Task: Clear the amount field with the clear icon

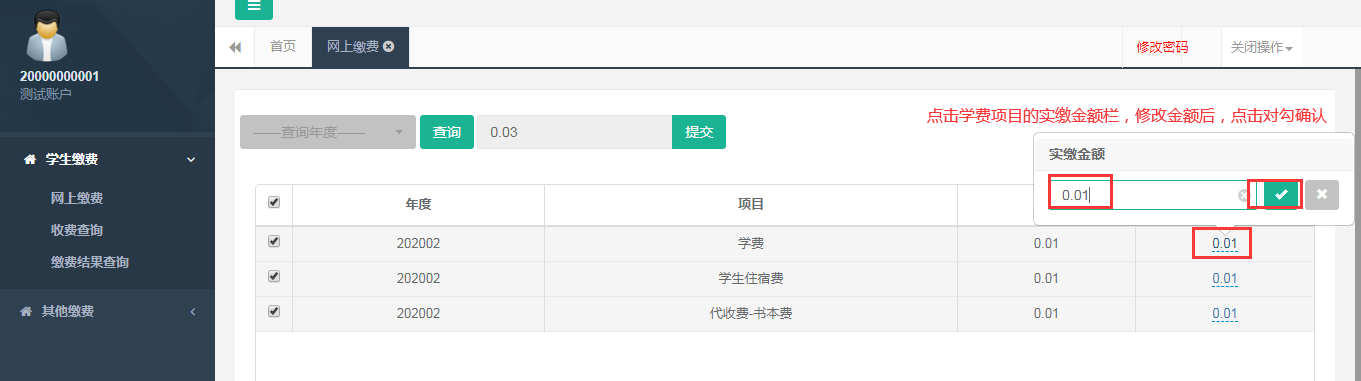Action: (x=1244, y=196)
